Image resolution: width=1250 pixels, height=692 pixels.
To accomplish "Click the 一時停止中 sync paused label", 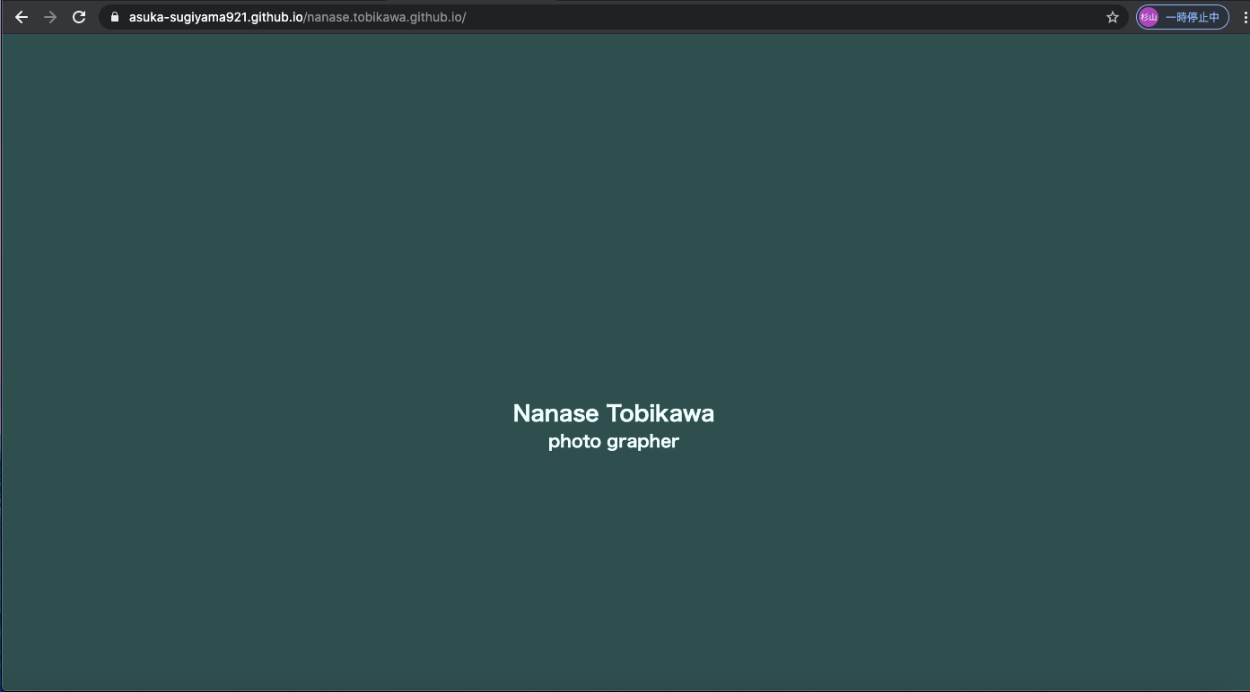I will (1192, 17).
